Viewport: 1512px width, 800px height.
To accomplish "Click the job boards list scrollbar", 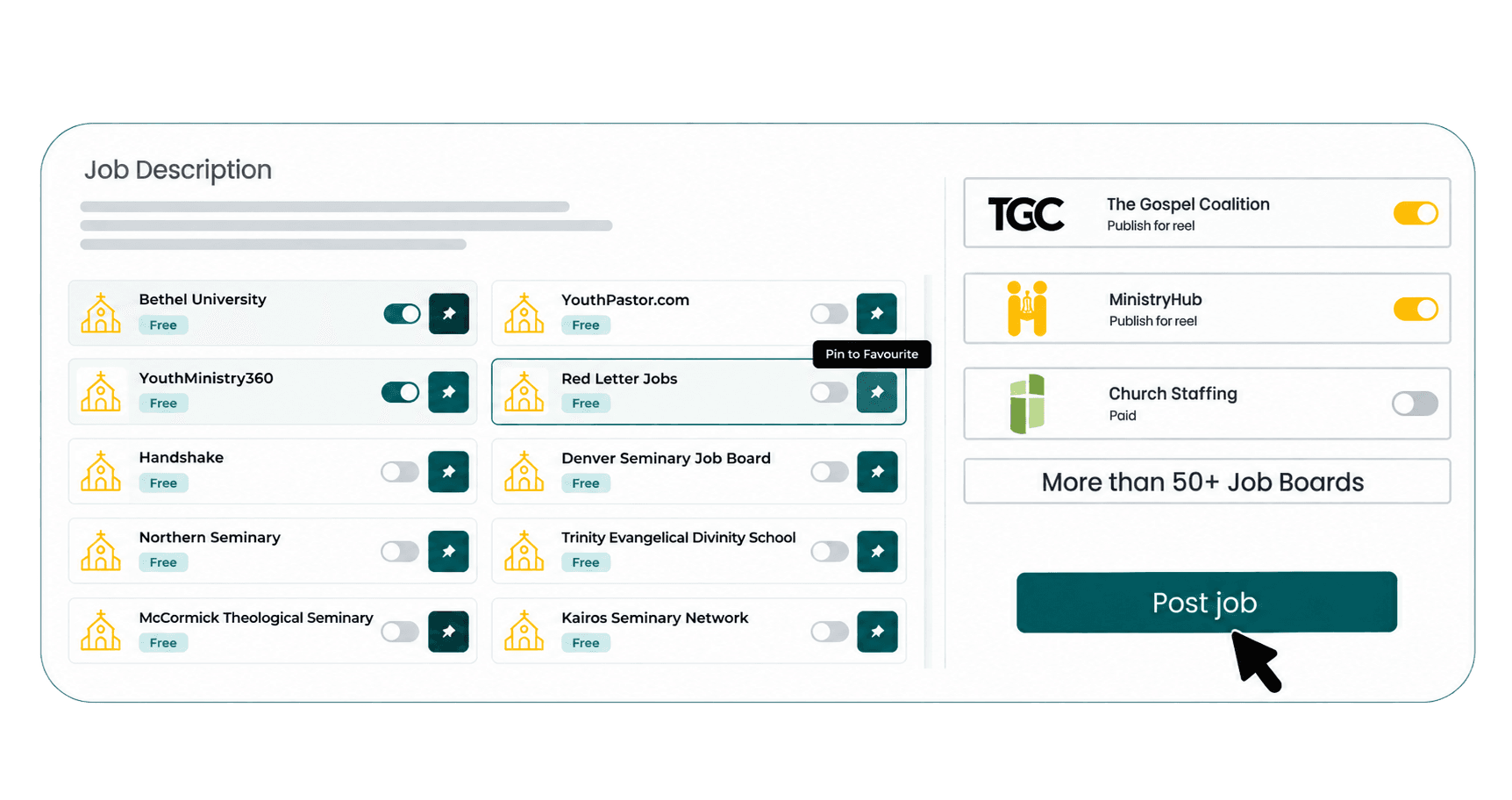I will (927, 472).
